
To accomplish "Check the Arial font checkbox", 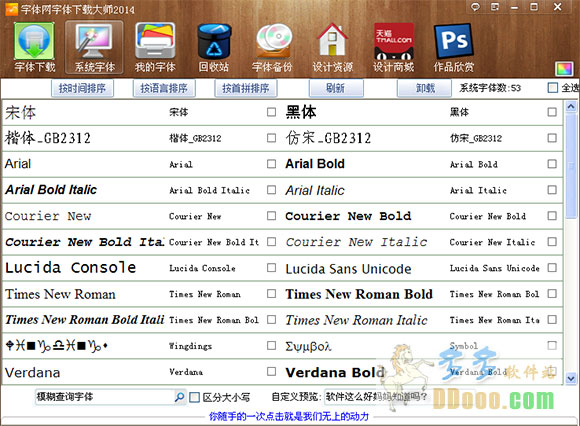I will click(x=272, y=164).
